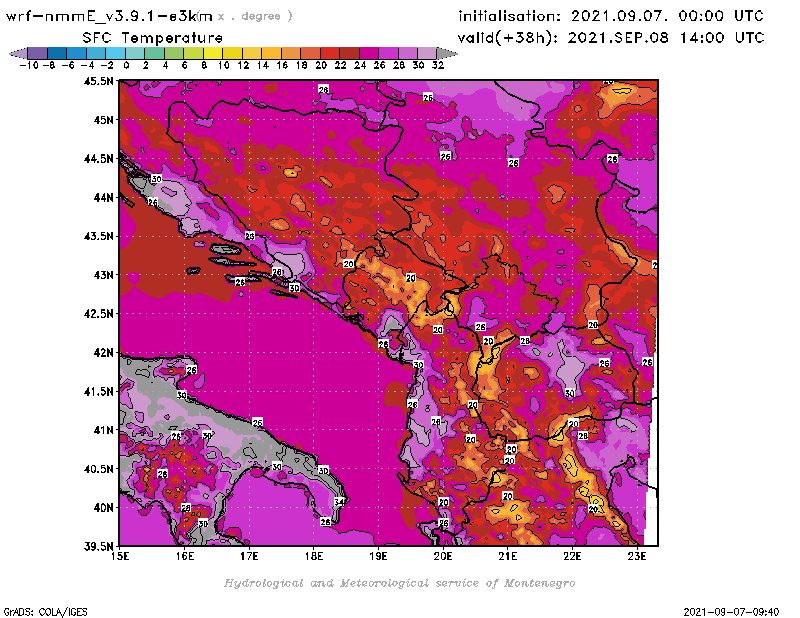Click the purple -10 to -8 legend swatch
This screenshot has width=800, height=618.
(38, 53)
